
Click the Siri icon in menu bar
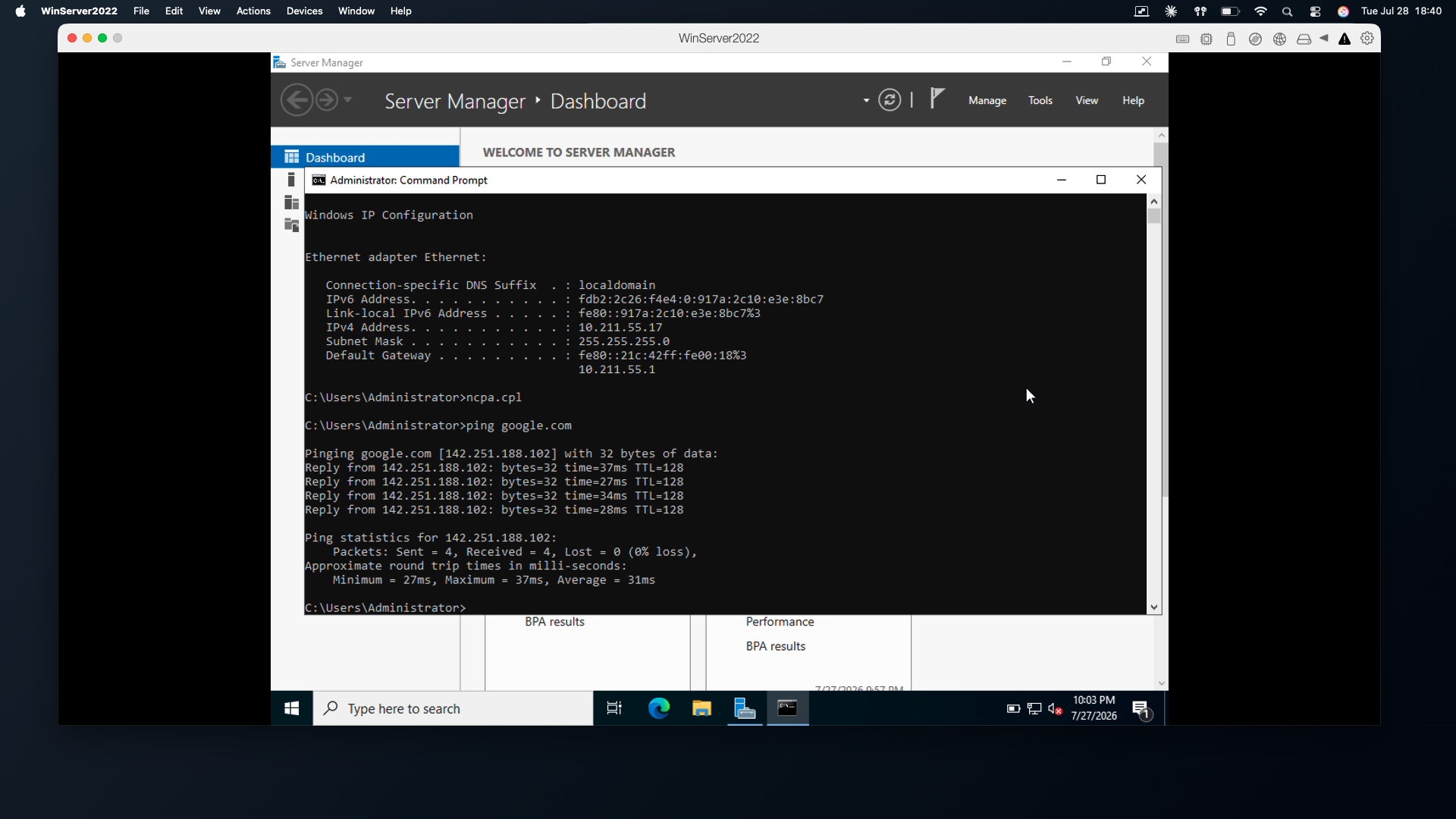tap(1343, 11)
